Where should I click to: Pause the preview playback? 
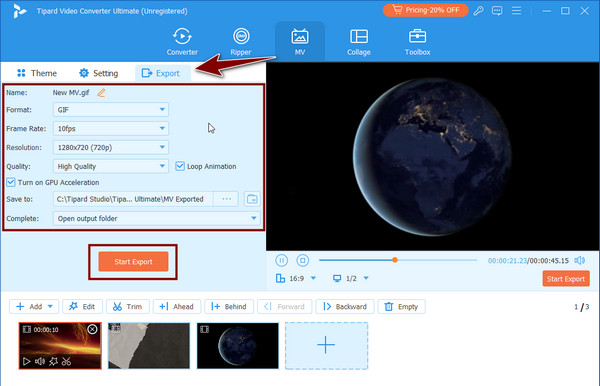click(x=282, y=261)
